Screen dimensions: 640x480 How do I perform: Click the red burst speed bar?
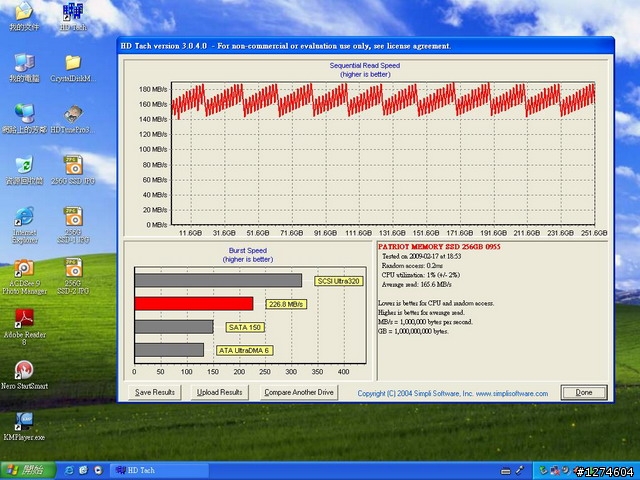194,304
